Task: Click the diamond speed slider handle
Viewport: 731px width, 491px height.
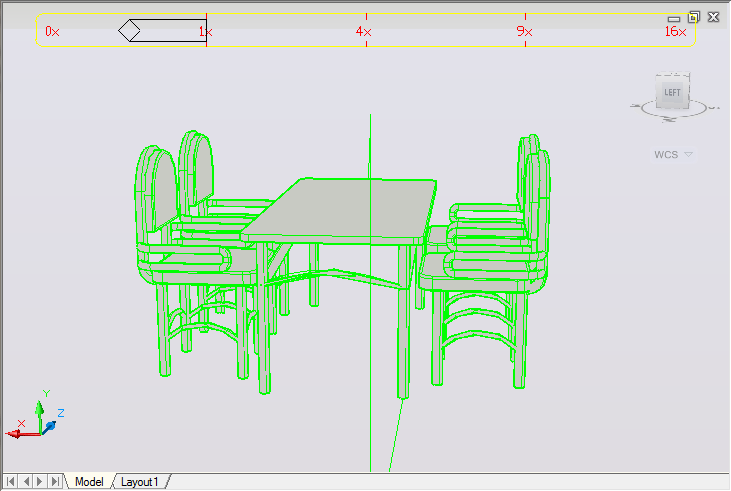Action: tap(129, 31)
